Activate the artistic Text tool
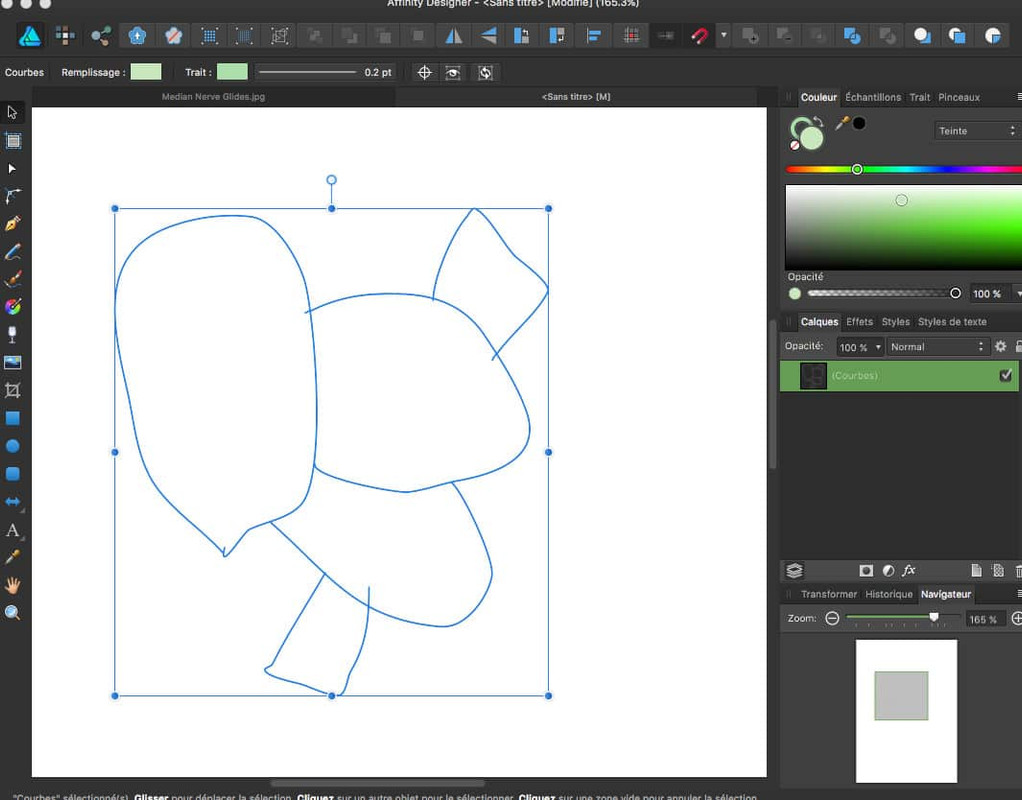 [13, 530]
